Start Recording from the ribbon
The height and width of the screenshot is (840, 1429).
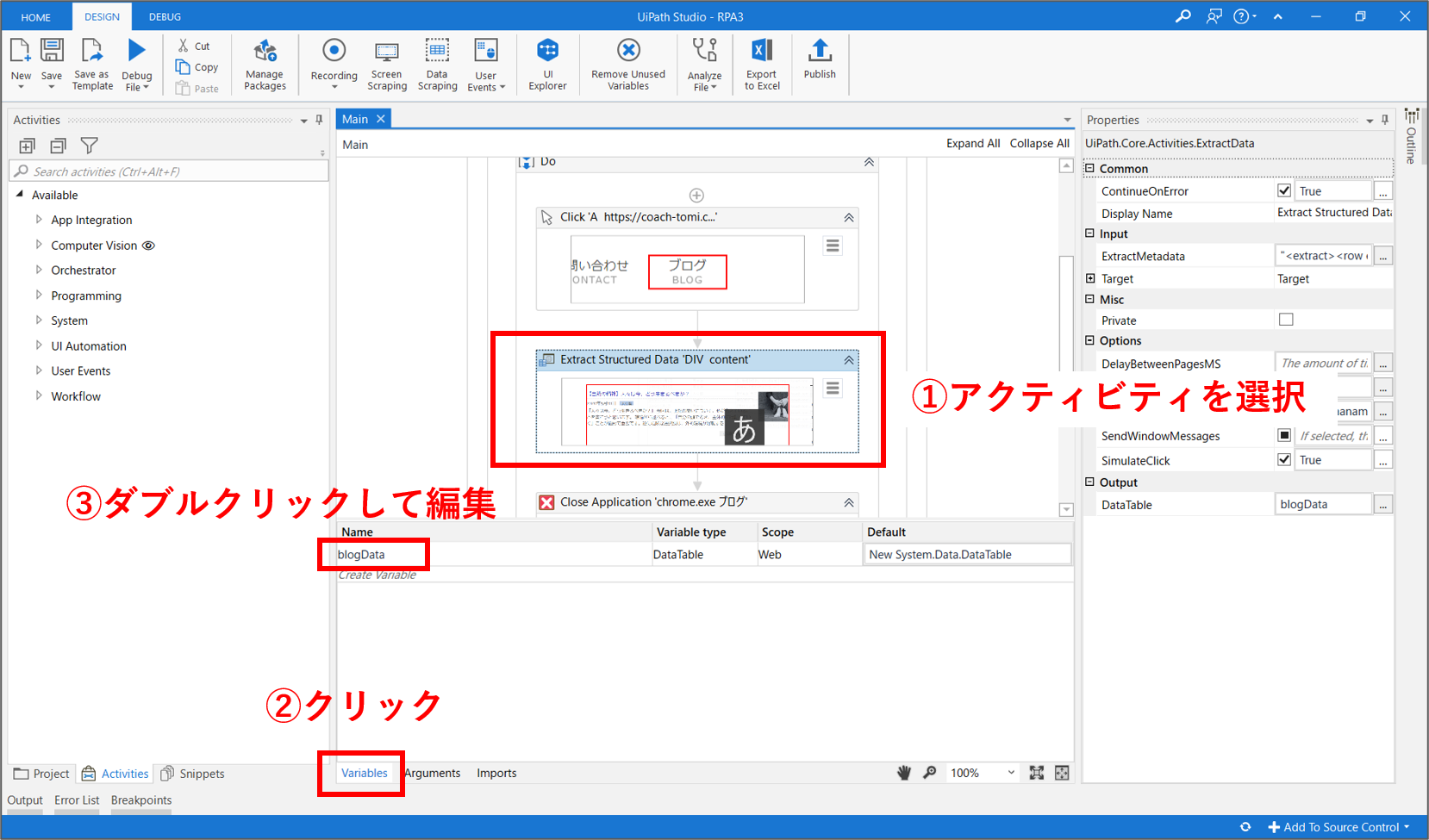334,52
